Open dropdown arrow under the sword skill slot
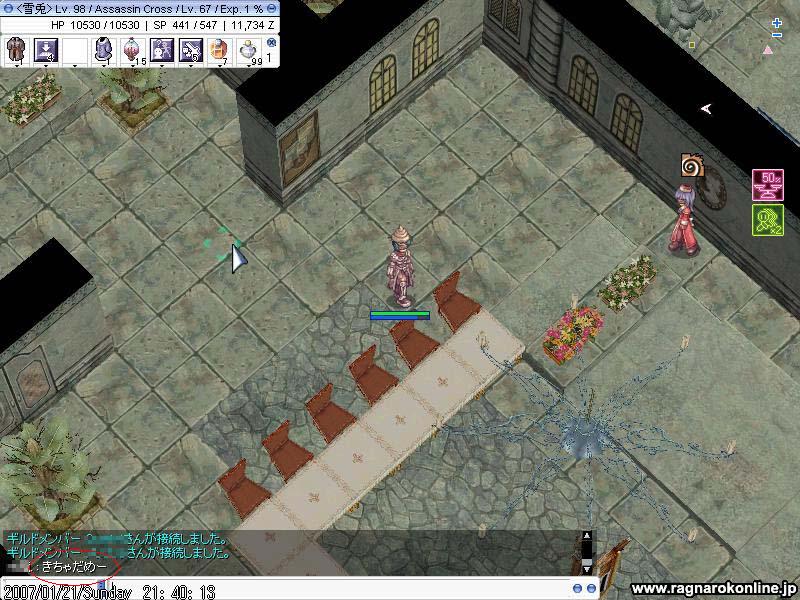Image resolution: width=800 pixels, height=600 pixels. (191, 65)
